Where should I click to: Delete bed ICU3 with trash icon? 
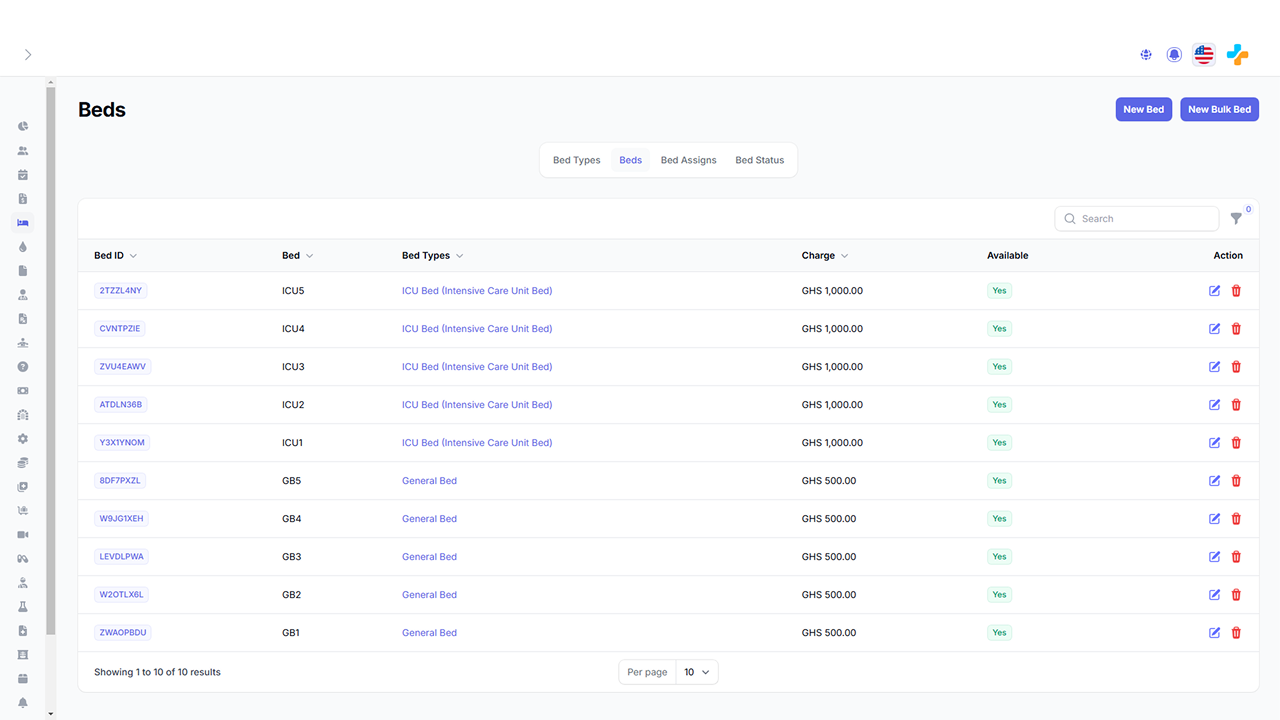(x=1236, y=367)
